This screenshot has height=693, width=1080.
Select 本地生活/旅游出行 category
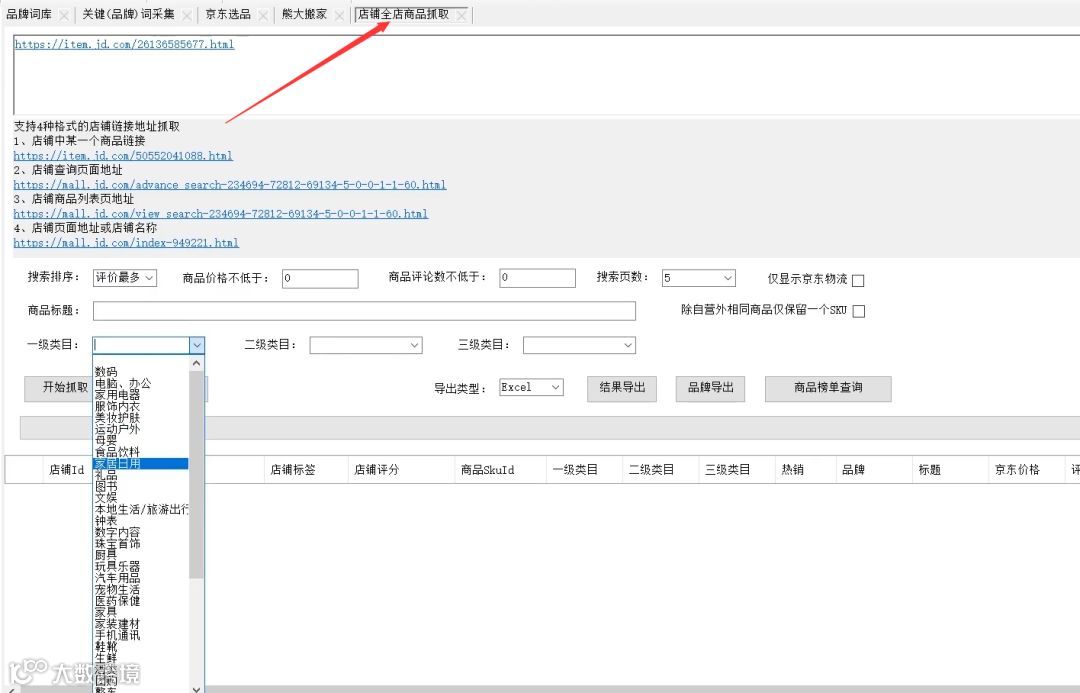point(141,510)
